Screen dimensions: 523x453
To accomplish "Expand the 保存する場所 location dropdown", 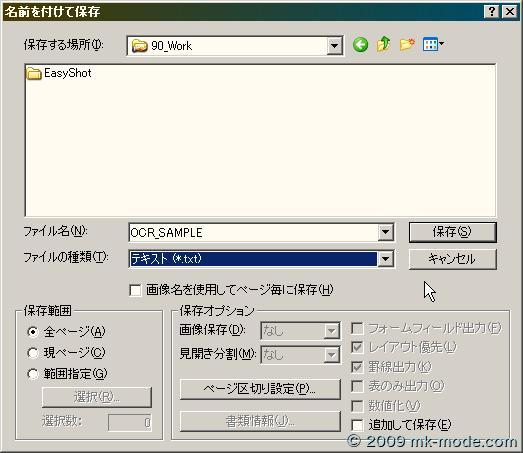I will pos(335,46).
